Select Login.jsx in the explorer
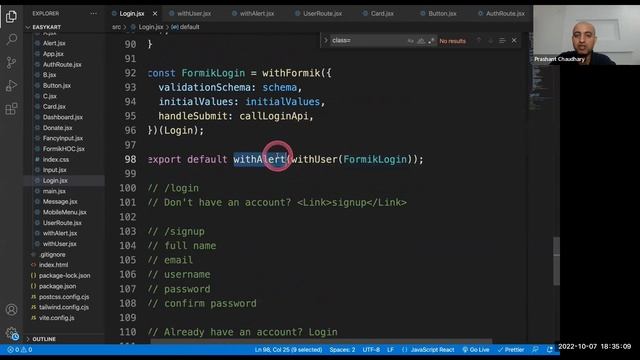 coord(55,180)
